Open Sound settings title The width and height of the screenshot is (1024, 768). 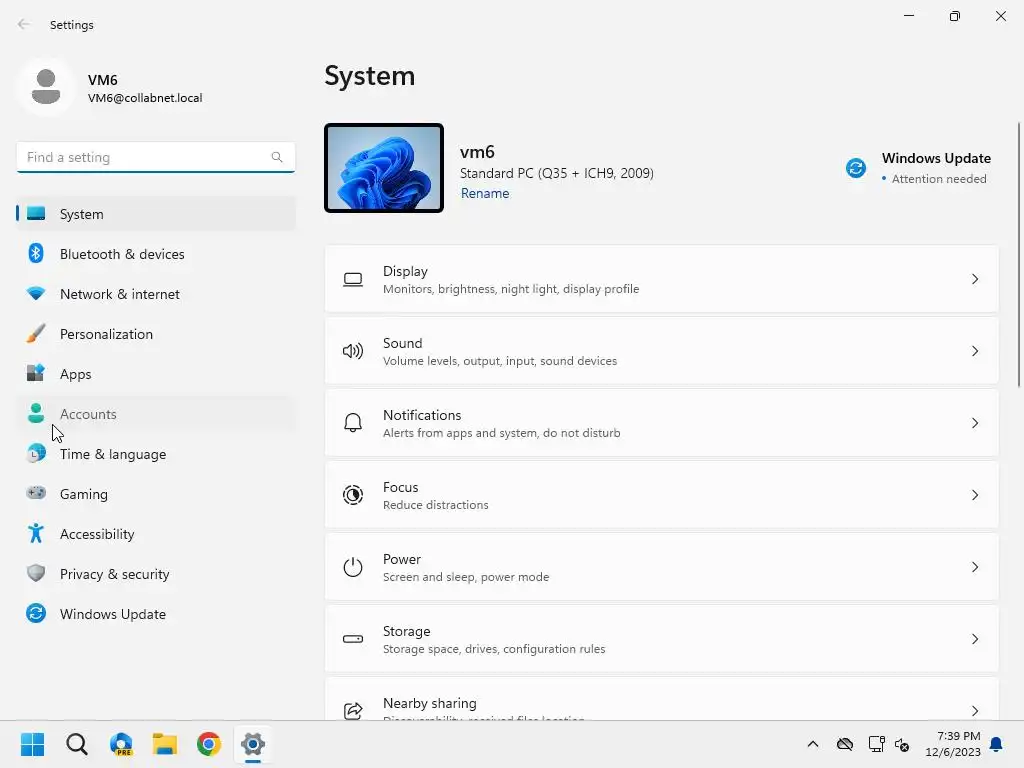402,343
